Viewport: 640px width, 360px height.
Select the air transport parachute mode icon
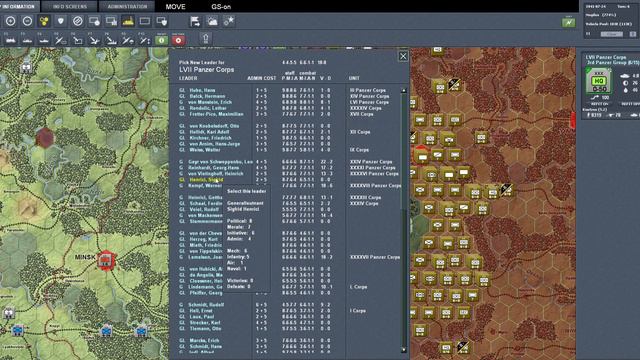[128, 40]
